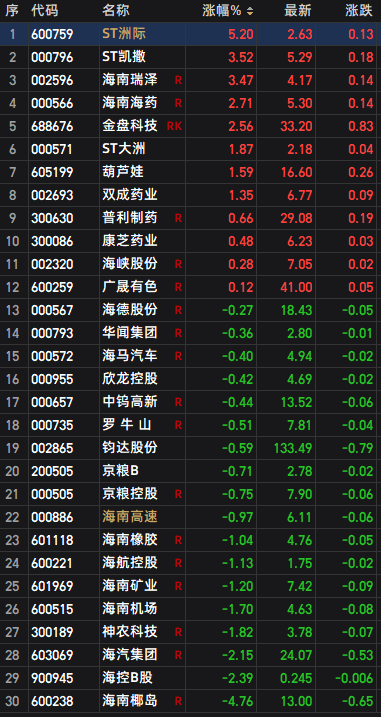Screen dimensions: 381x717
Task: Click stock code 900945 海控B股
Action: click(52, 678)
